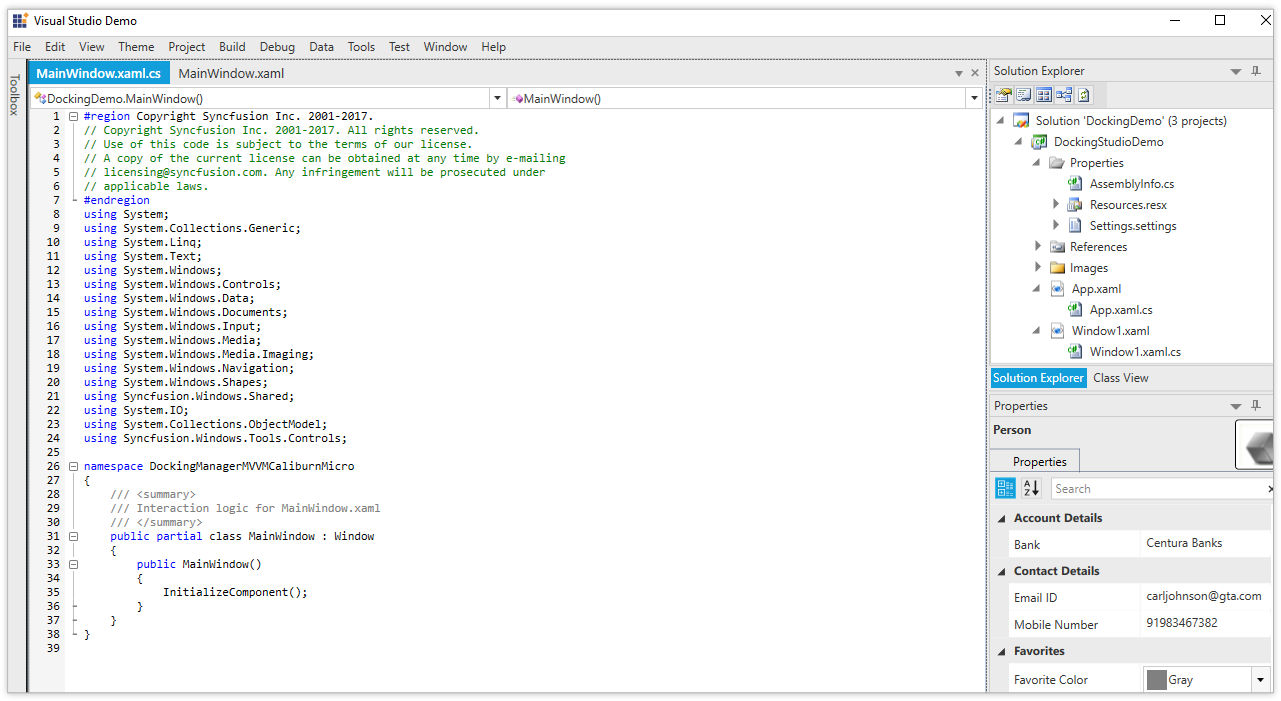Image resolution: width=1281 pixels, height=701 pixels.
Task: Click the class diagram icon in Solution Explorer
Action: (x=1064, y=95)
